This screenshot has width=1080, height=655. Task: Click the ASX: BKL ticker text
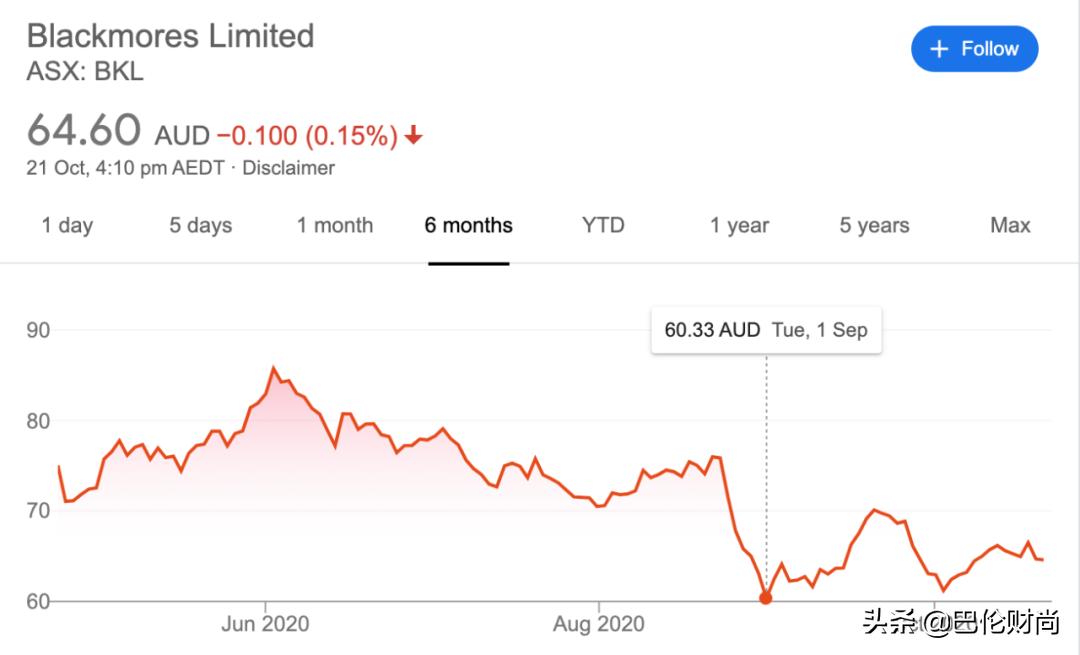click(85, 72)
